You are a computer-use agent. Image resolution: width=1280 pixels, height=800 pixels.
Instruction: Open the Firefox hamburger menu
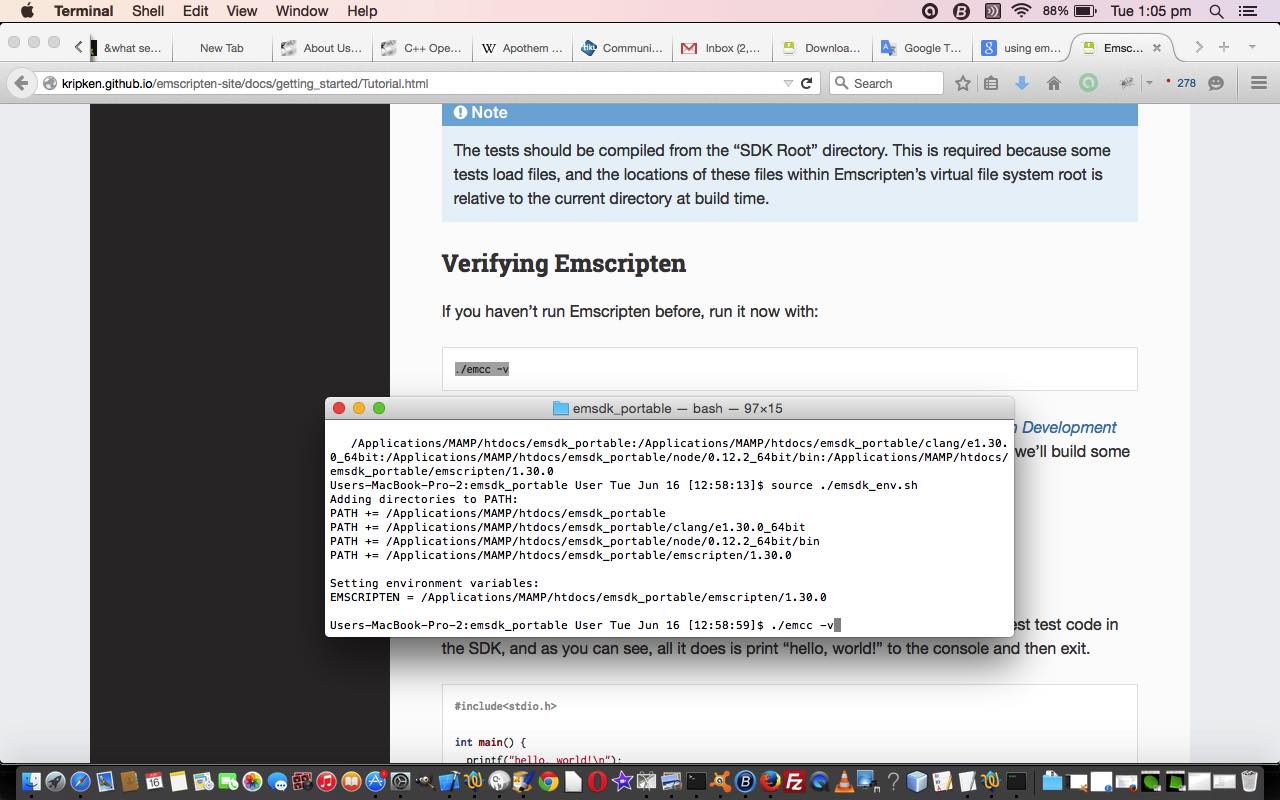(1259, 83)
